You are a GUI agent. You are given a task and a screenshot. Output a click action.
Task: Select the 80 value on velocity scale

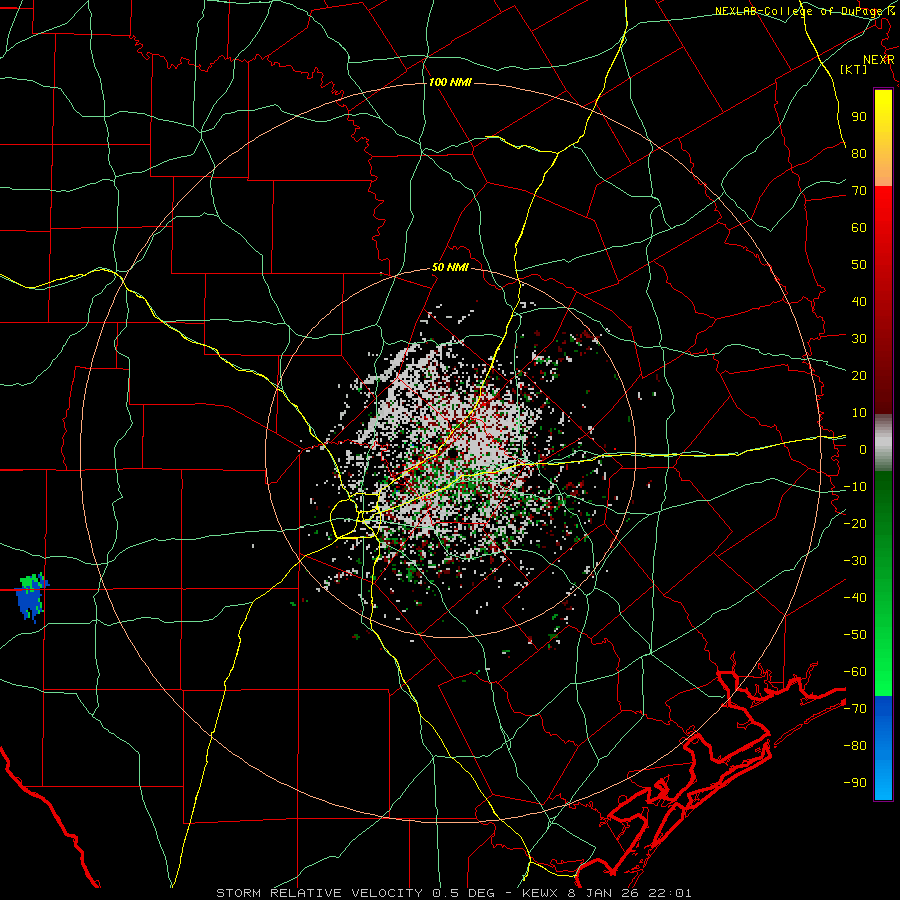pos(859,153)
